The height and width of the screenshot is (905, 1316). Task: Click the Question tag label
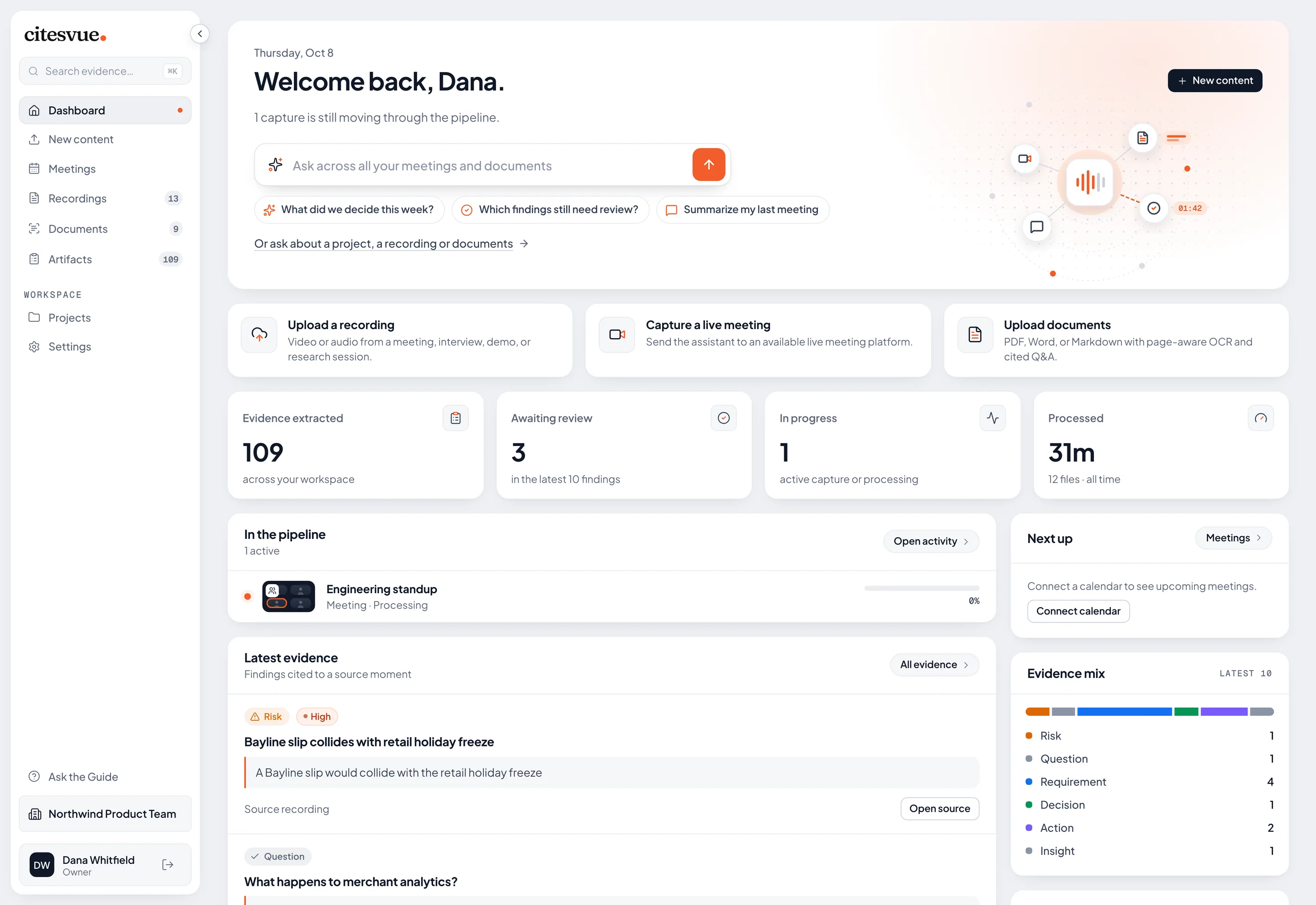pyautogui.click(x=278, y=856)
